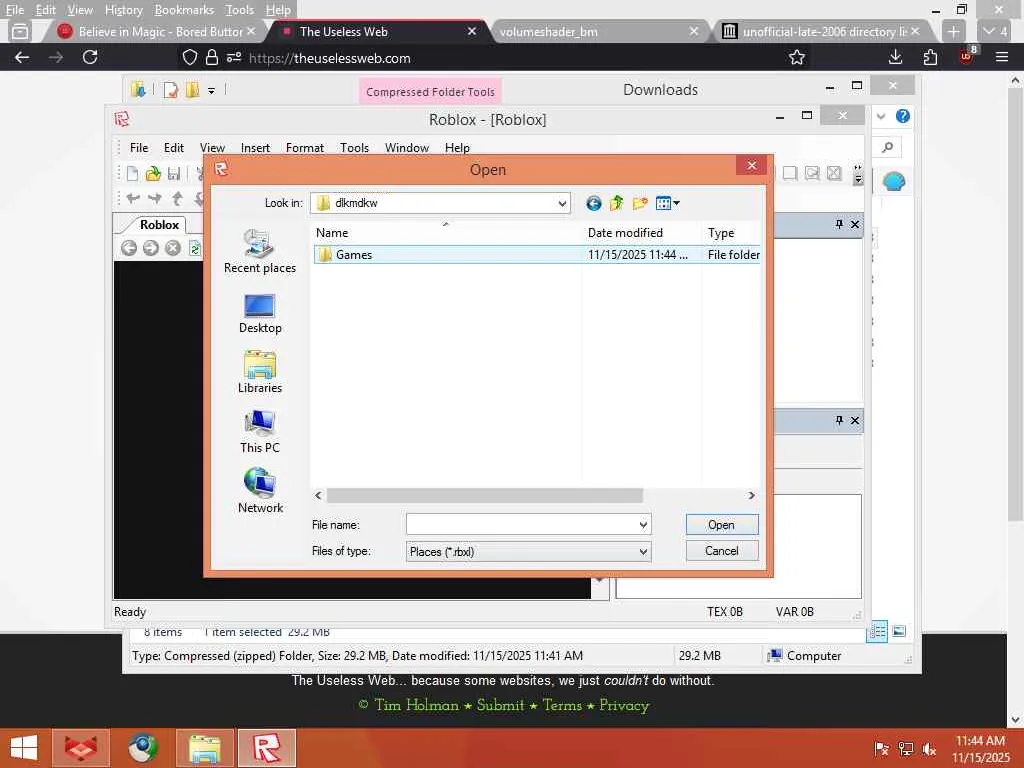Click the horizontal scrollbar thumb in file list
Image resolution: width=1024 pixels, height=768 pixels.
pos(485,496)
